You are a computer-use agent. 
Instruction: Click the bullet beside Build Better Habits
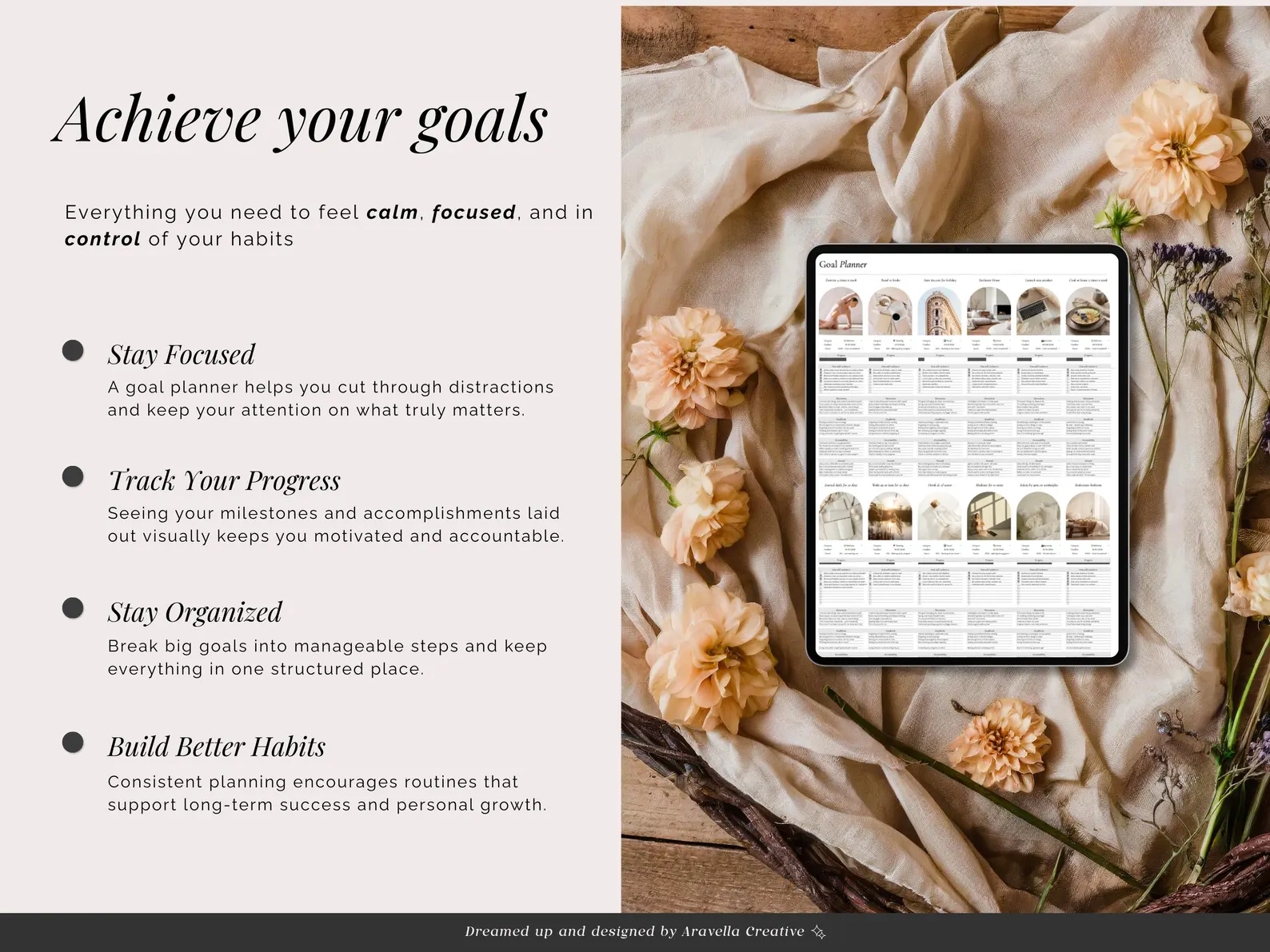click(x=73, y=743)
